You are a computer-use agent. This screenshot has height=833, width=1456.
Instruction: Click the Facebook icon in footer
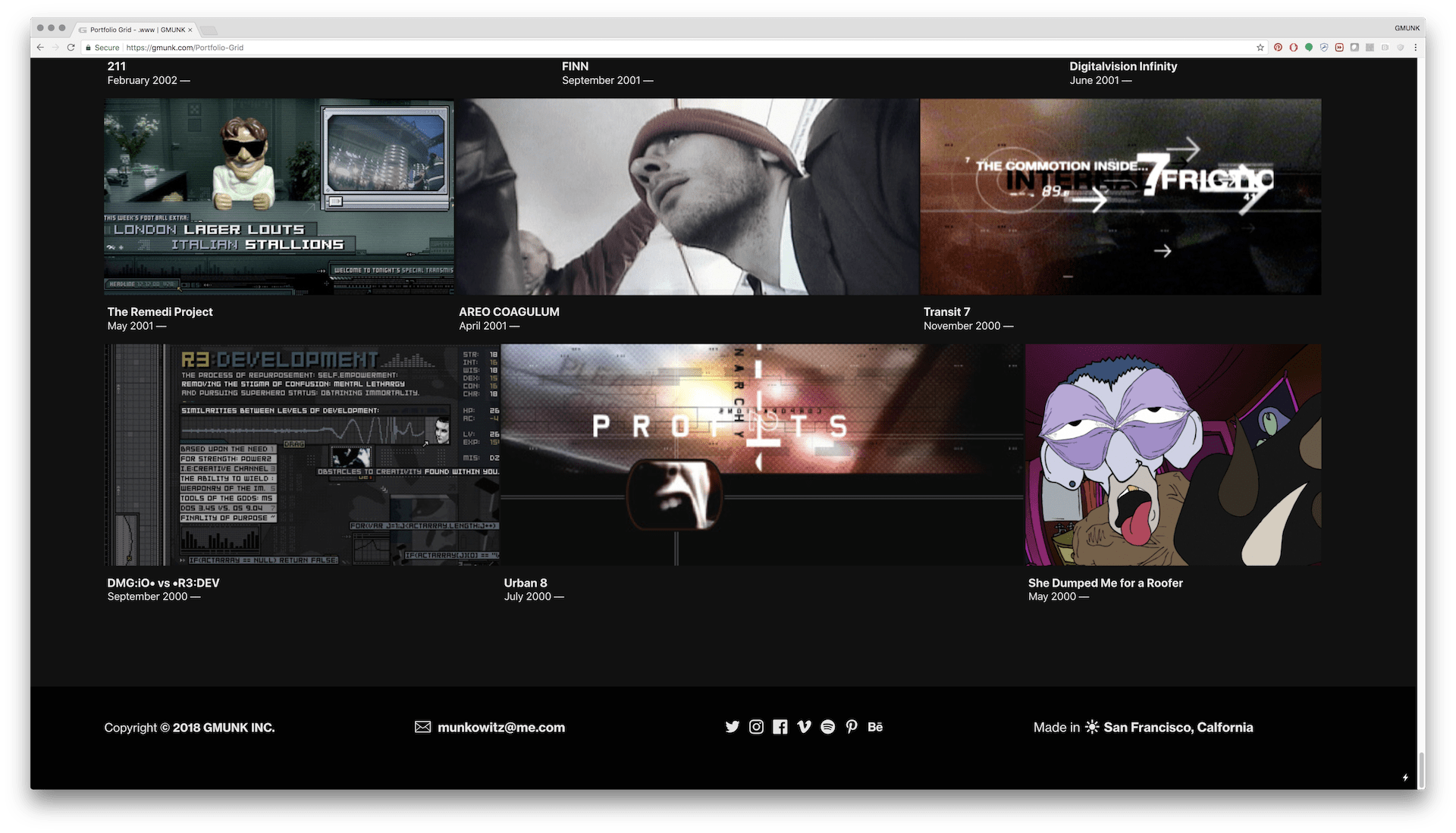[780, 727]
